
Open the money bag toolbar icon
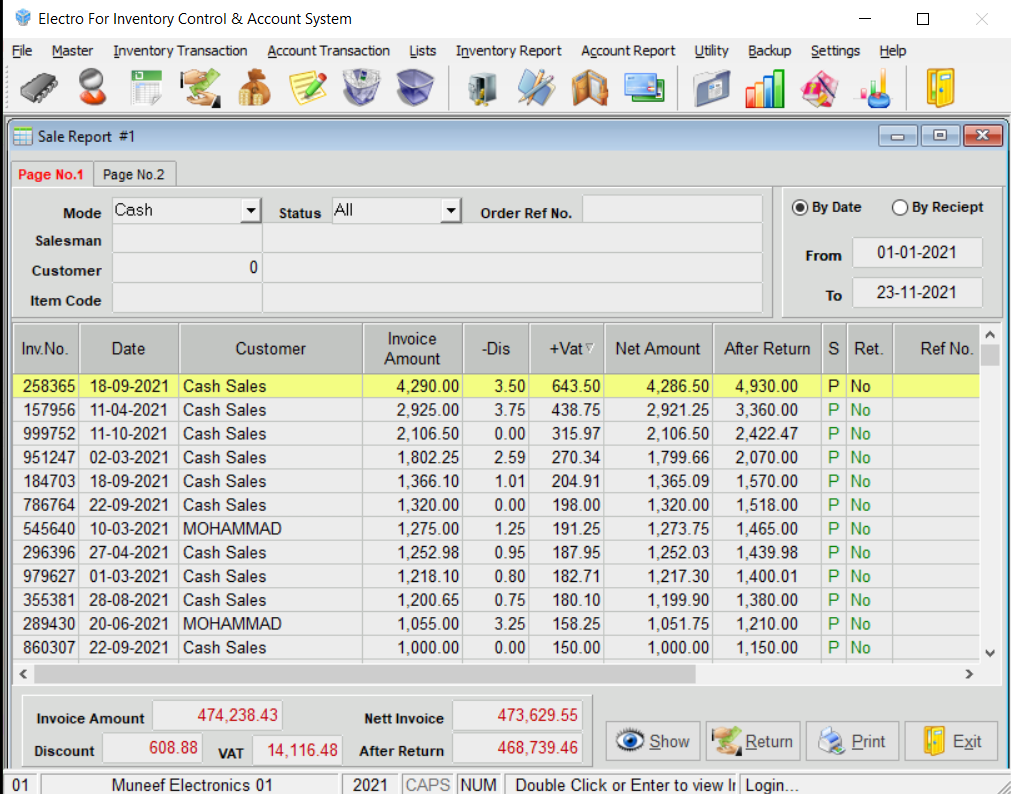coord(254,88)
